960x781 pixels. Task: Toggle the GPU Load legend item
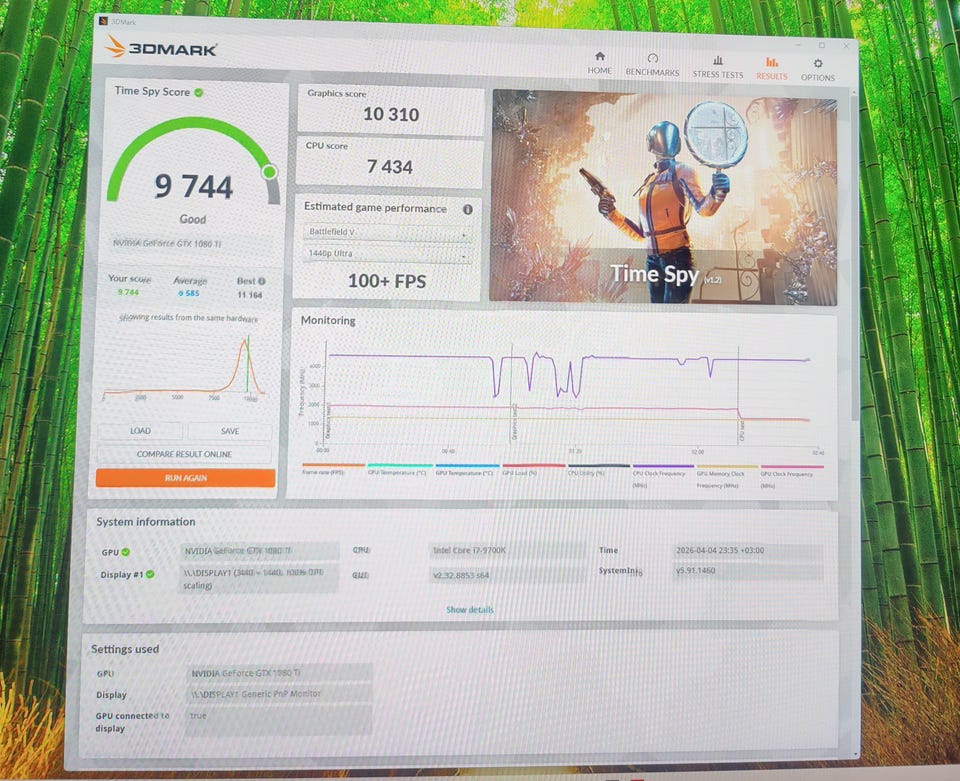coord(533,469)
